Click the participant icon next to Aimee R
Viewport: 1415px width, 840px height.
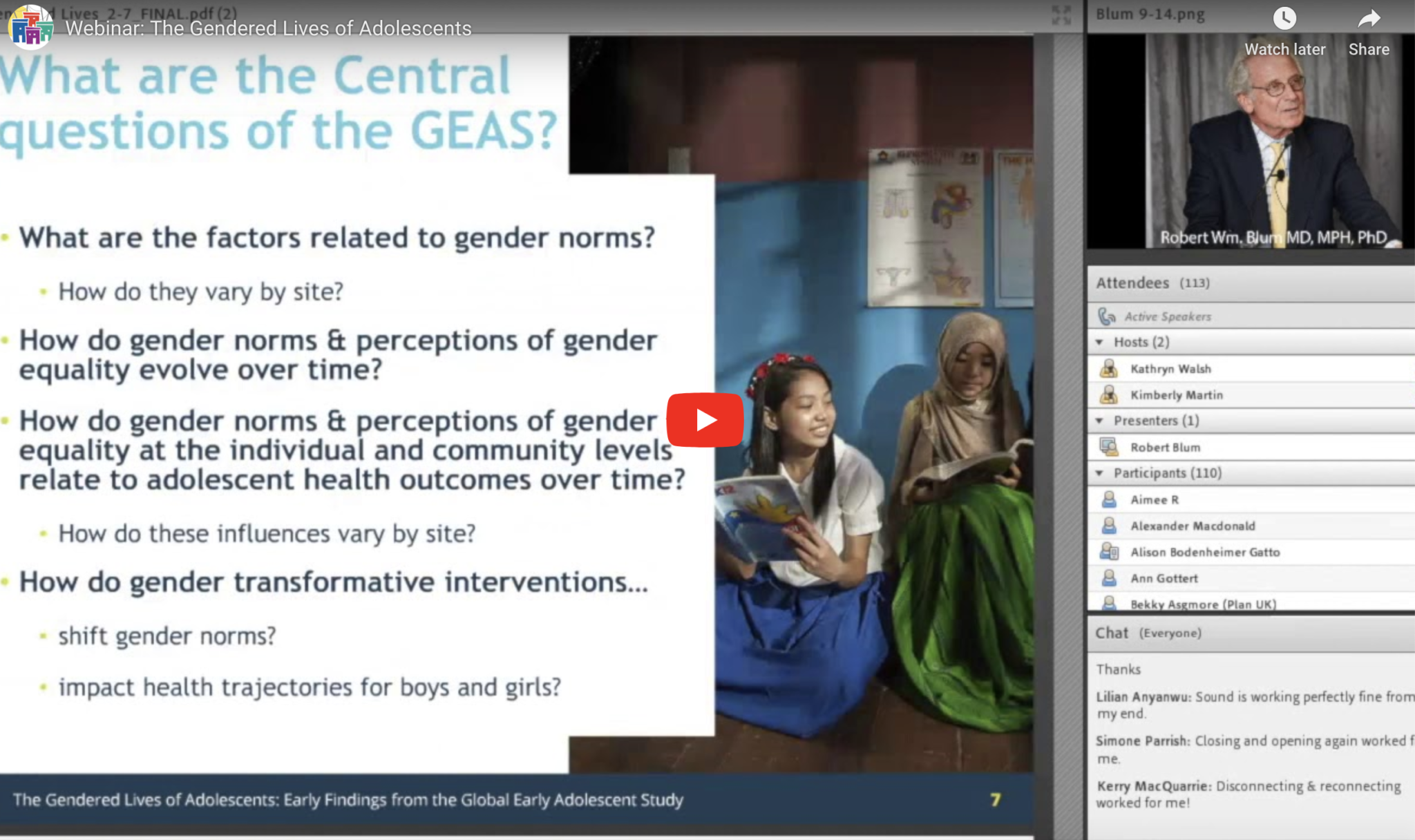click(x=1111, y=499)
